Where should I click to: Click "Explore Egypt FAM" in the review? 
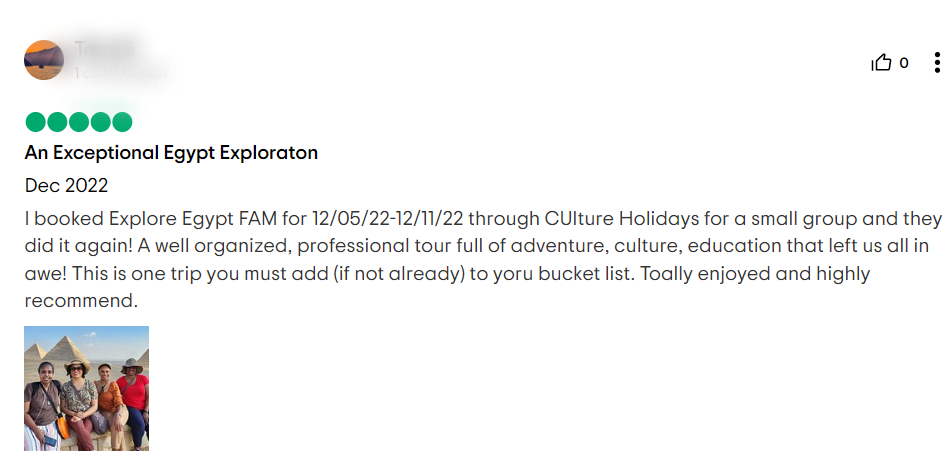pyautogui.click(x=193, y=218)
